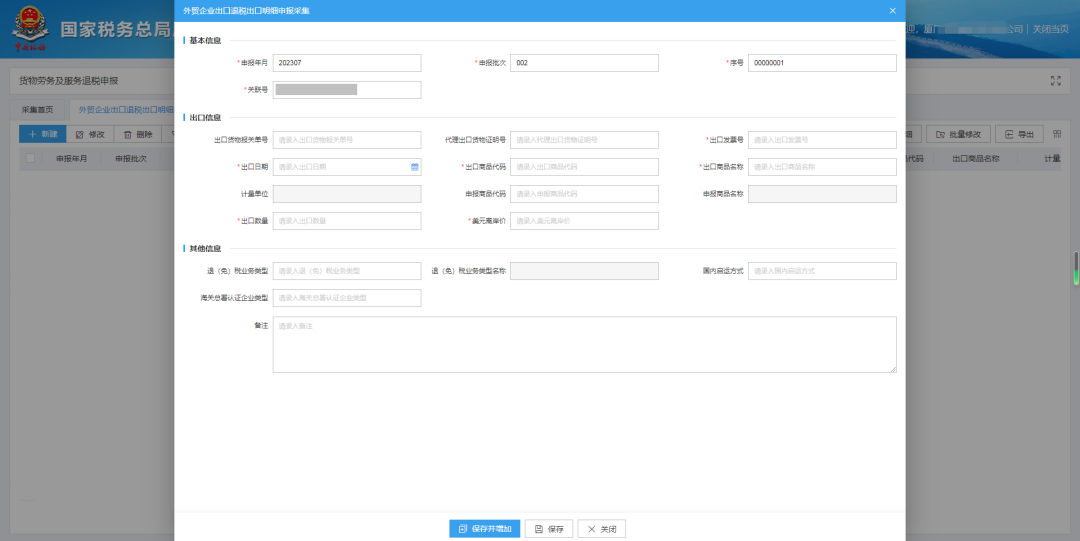Click the disabled 退(免)税业务类型名称 field
Viewport: 1080px width, 541px height.
coord(584,271)
